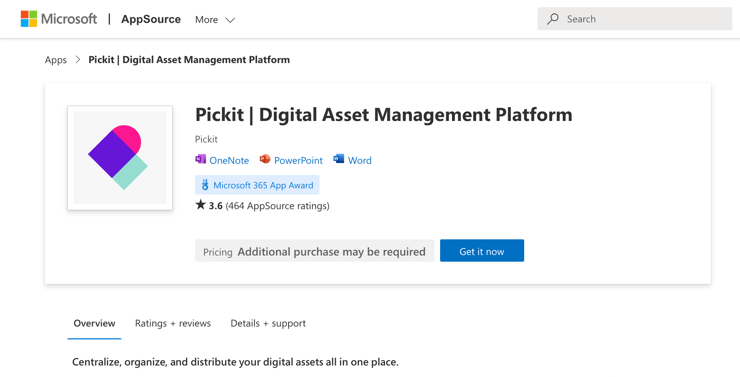Open the Ratings + reviews tab
The height and width of the screenshot is (377, 740).
pyautogui.click(x=173, y=324)
